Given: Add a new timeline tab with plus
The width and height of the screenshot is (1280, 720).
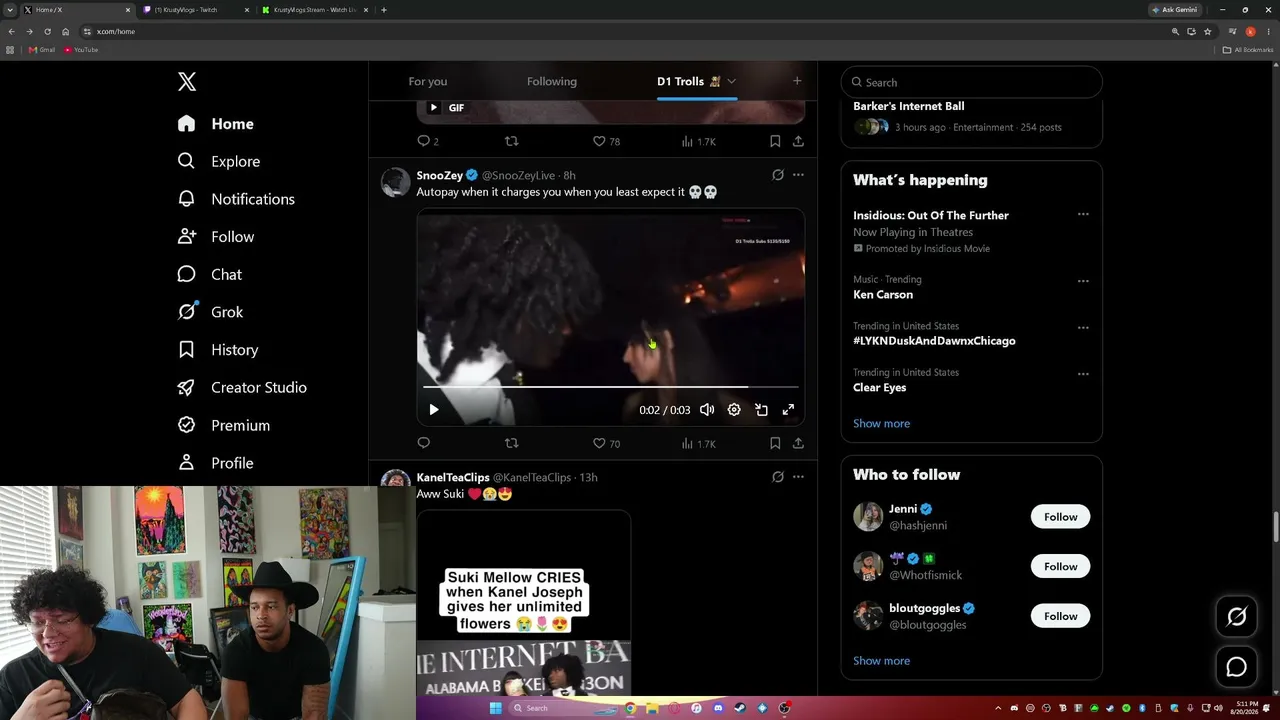Looking at the screenshot, I should [797, 81].
